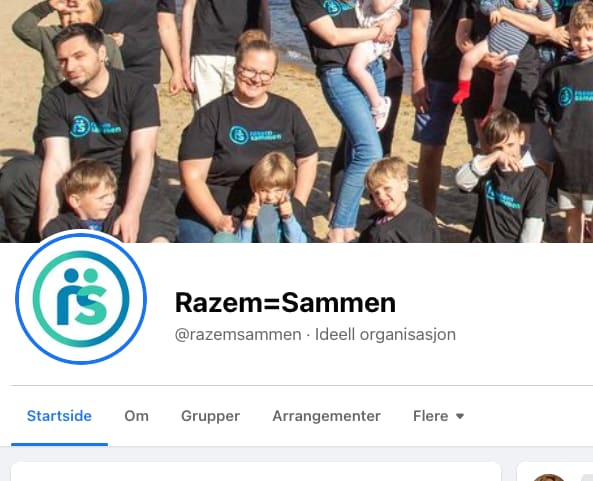Open the Razem=Sammen round profile logo
593x481 pixels.
tap(81, 298)
